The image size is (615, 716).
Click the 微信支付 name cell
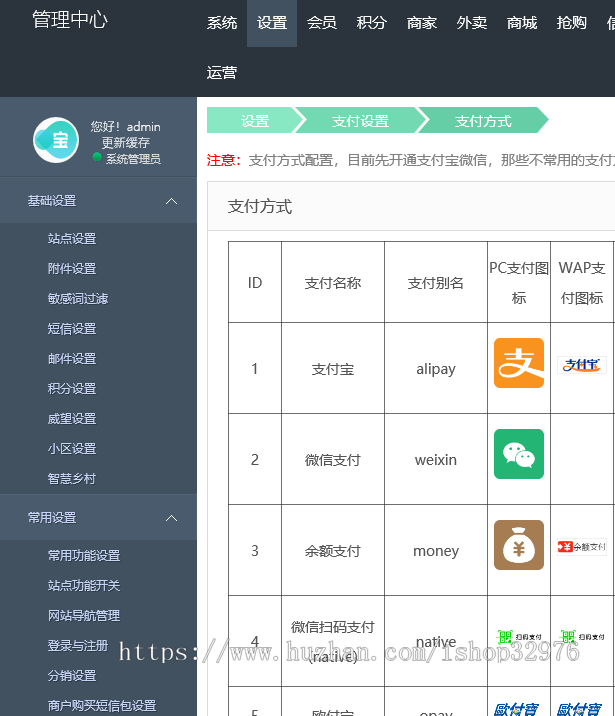[x=333, y=459]
